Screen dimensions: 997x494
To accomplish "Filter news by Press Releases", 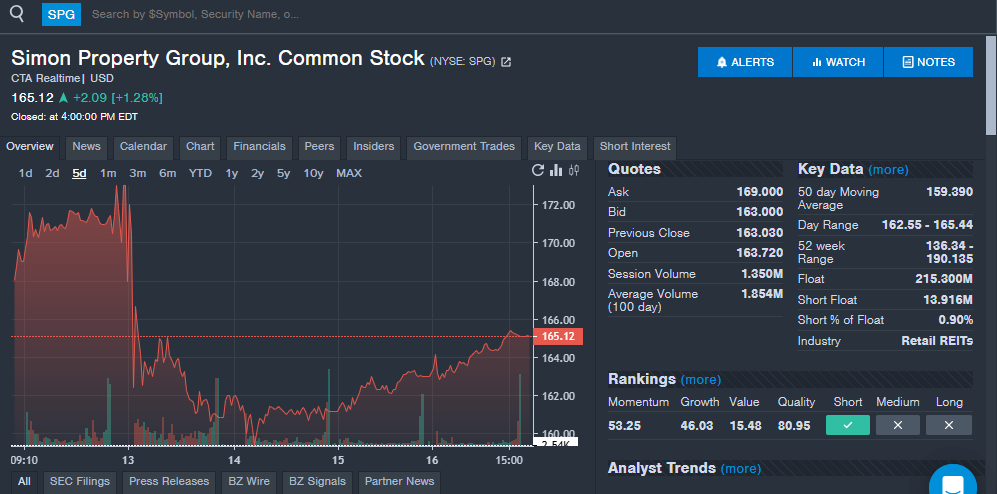I will click(x=169, y=482).
